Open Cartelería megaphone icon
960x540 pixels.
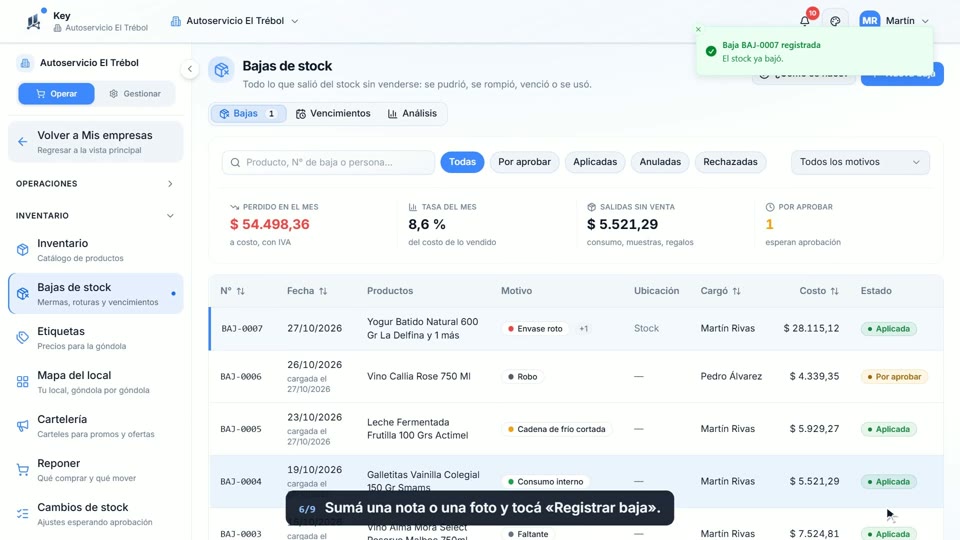pyautogui.click(x=23, y=426)
